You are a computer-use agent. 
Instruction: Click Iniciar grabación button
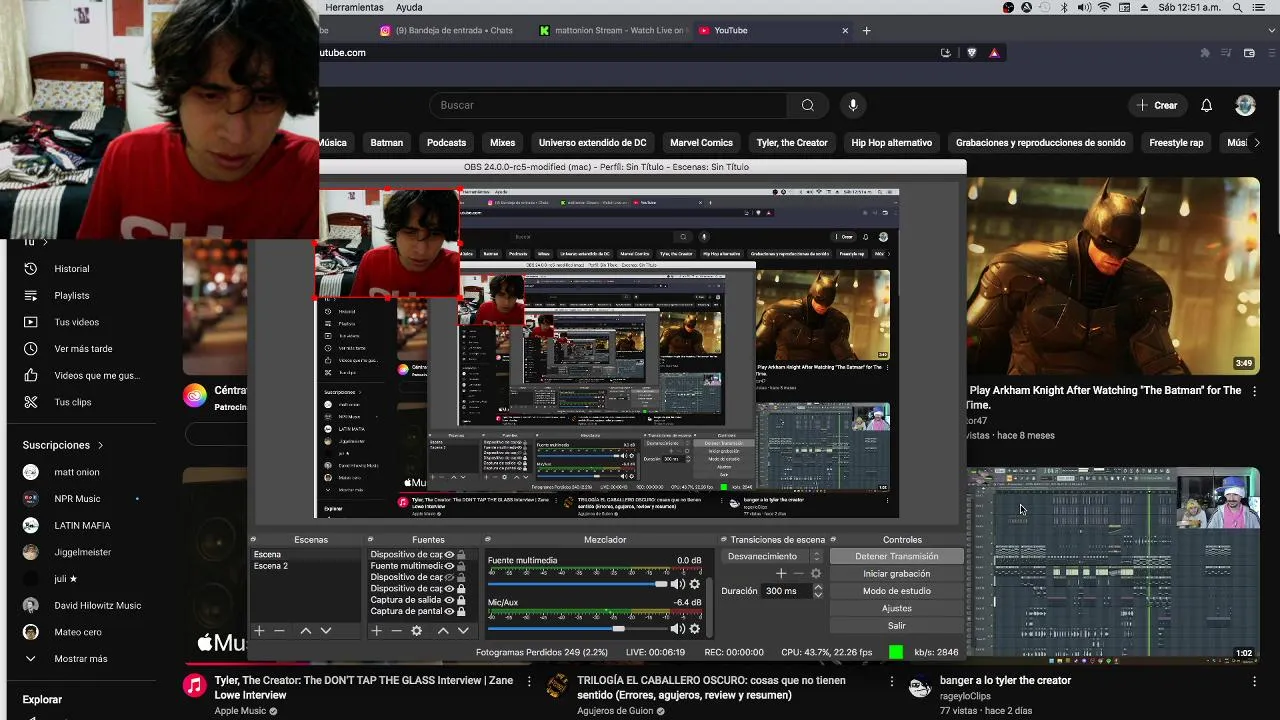coord(896,574)
